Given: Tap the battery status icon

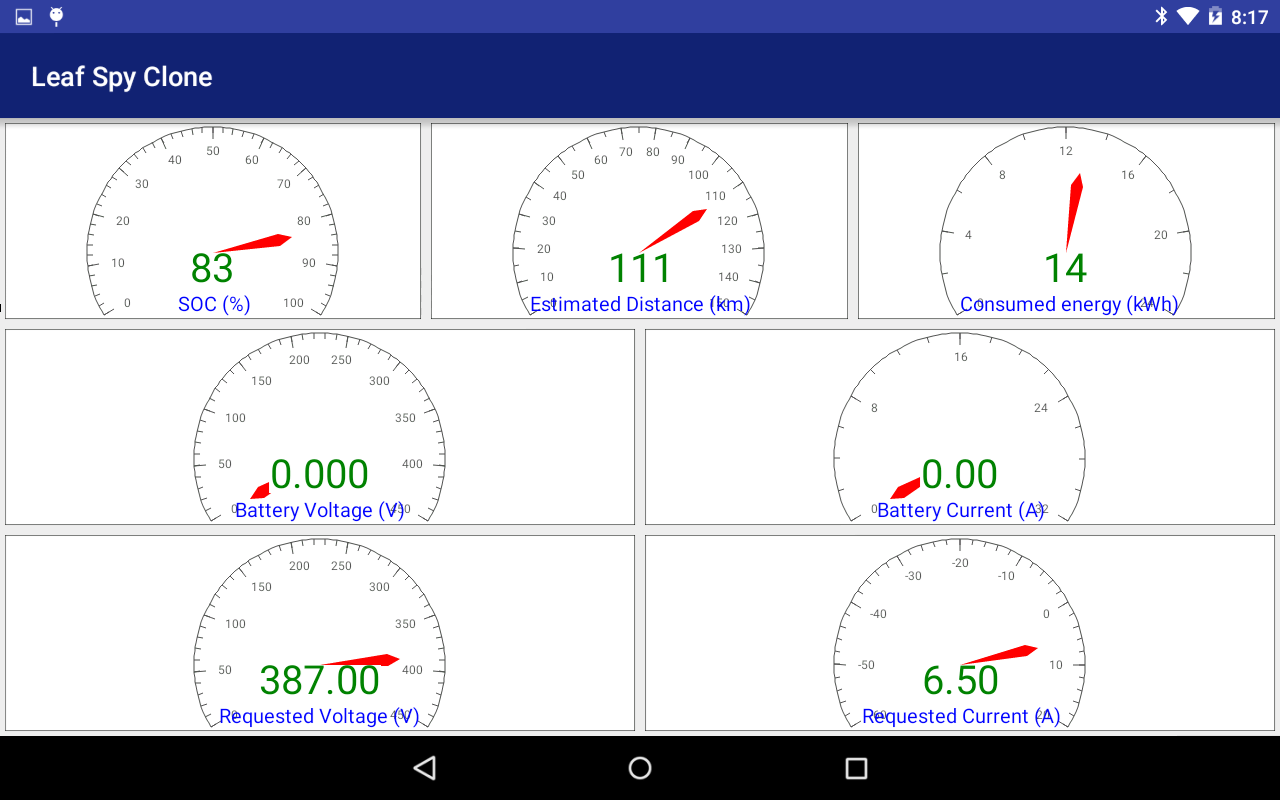Looking at the screenshot, I should [x=1215, y=16].
